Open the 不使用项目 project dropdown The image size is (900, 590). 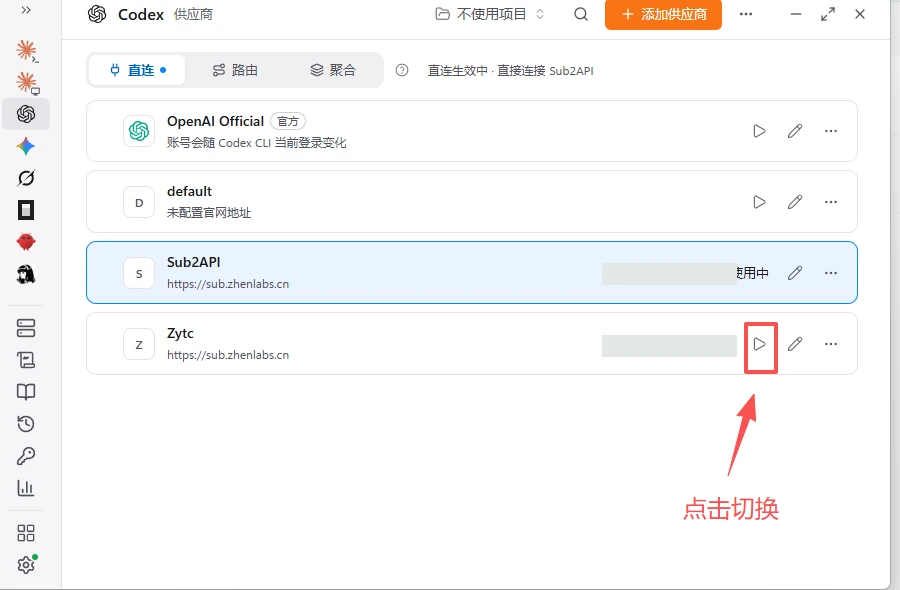(490, 14)
